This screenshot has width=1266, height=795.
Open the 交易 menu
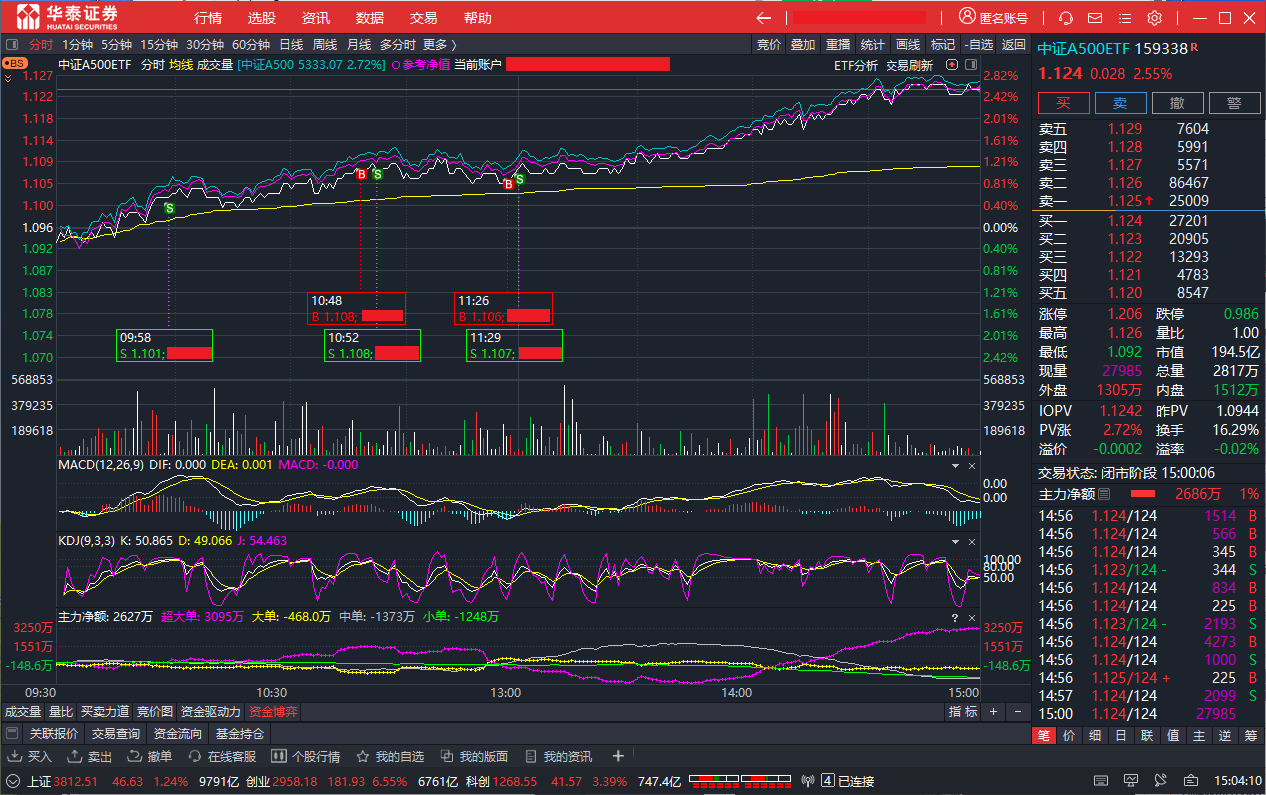[x=423, y=18]
